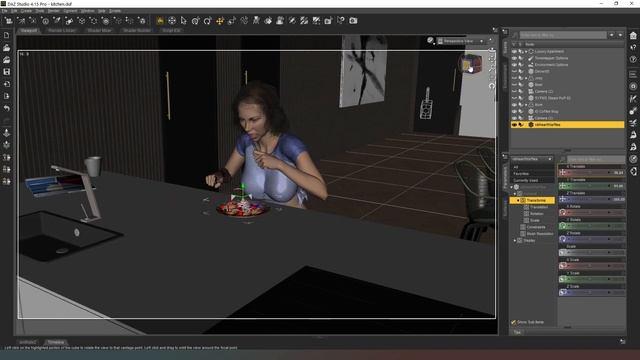Image resolution: width=640 pixels, height=360 pixels.
Task: Toggle visibility eye of the Coffee Mug item
Action: (x=514, y=111)
